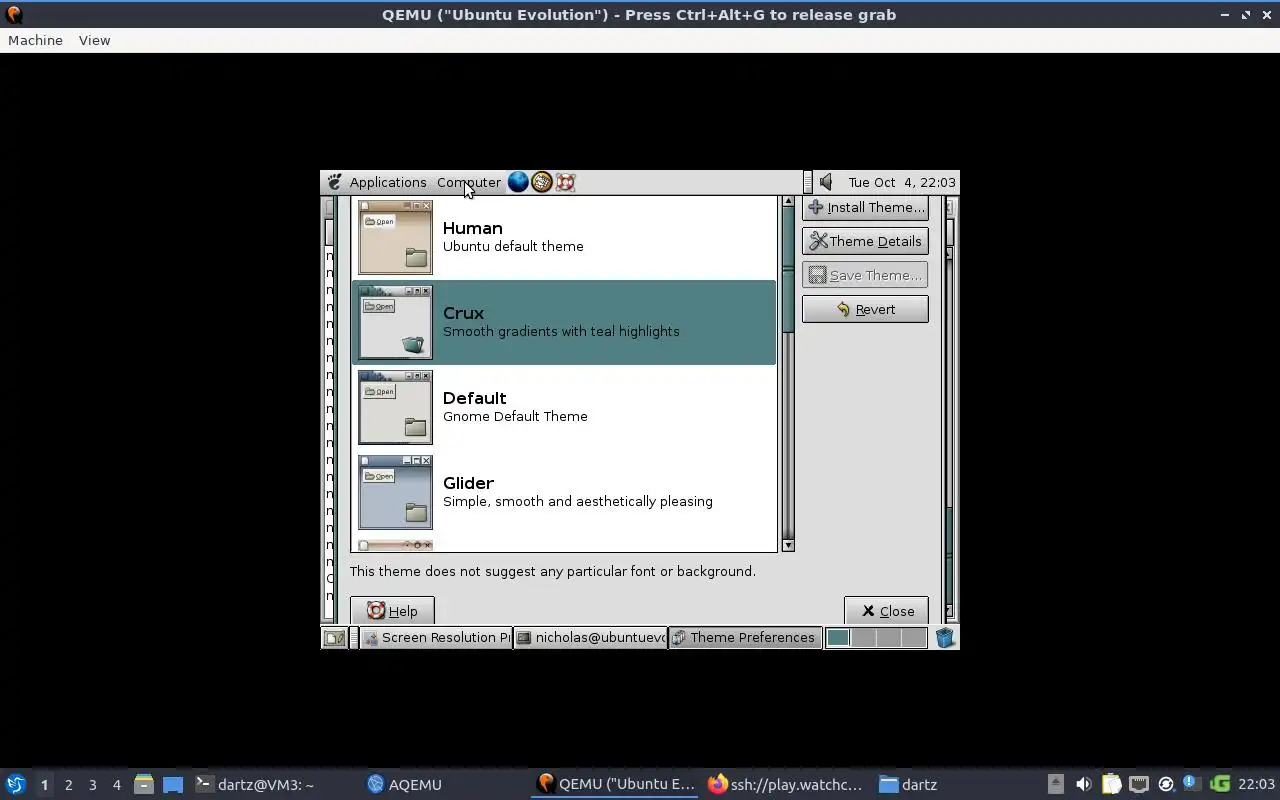Switch to host desktop 4

tap(116, 785)
